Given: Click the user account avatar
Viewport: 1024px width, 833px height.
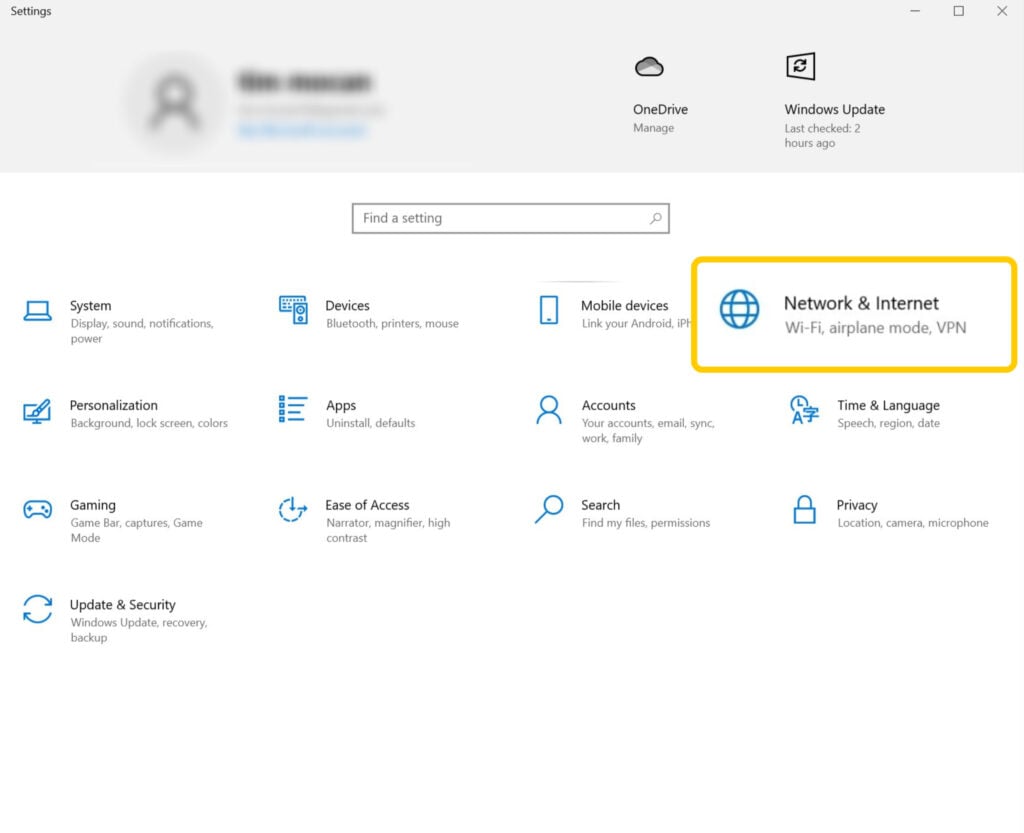Looking at the screenshot, I should 175,100.
